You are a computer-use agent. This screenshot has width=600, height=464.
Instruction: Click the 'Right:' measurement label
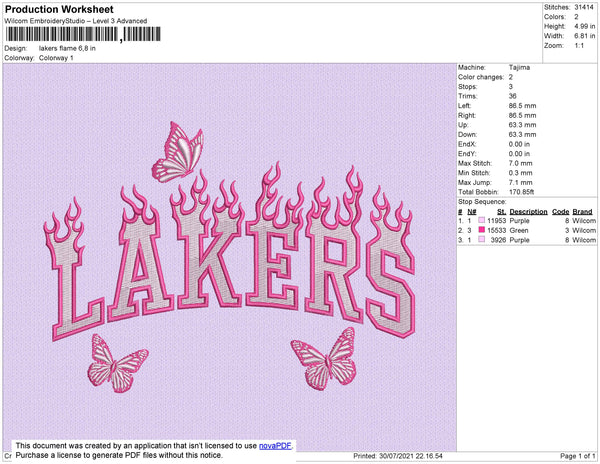466,115
